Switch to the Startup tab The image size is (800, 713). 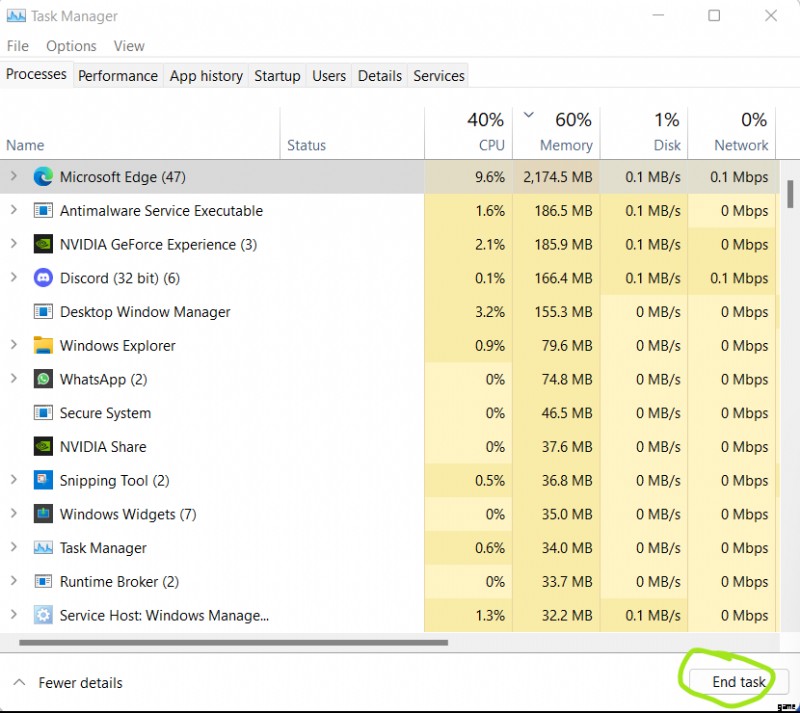[x=277, y=76]
